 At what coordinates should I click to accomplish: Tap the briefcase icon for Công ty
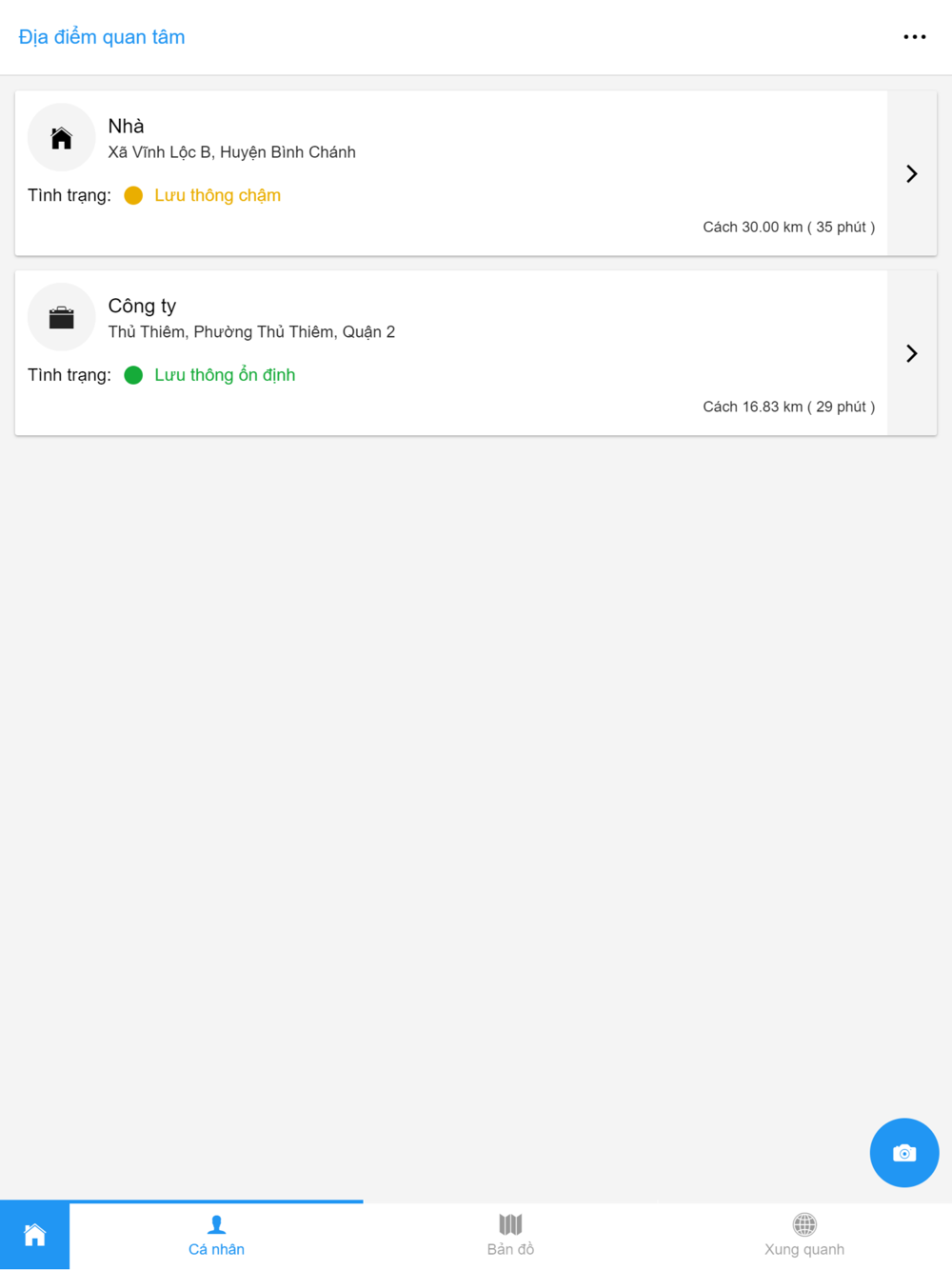(62, 318)
